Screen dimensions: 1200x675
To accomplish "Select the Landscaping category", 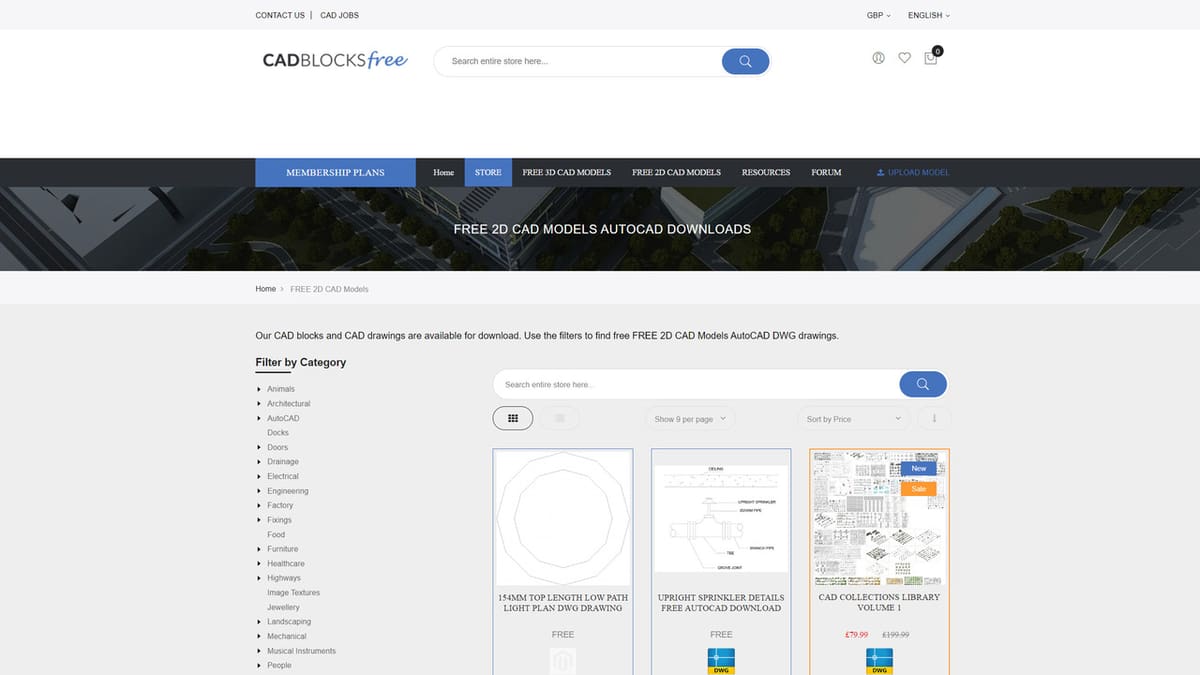I will 289,621.
